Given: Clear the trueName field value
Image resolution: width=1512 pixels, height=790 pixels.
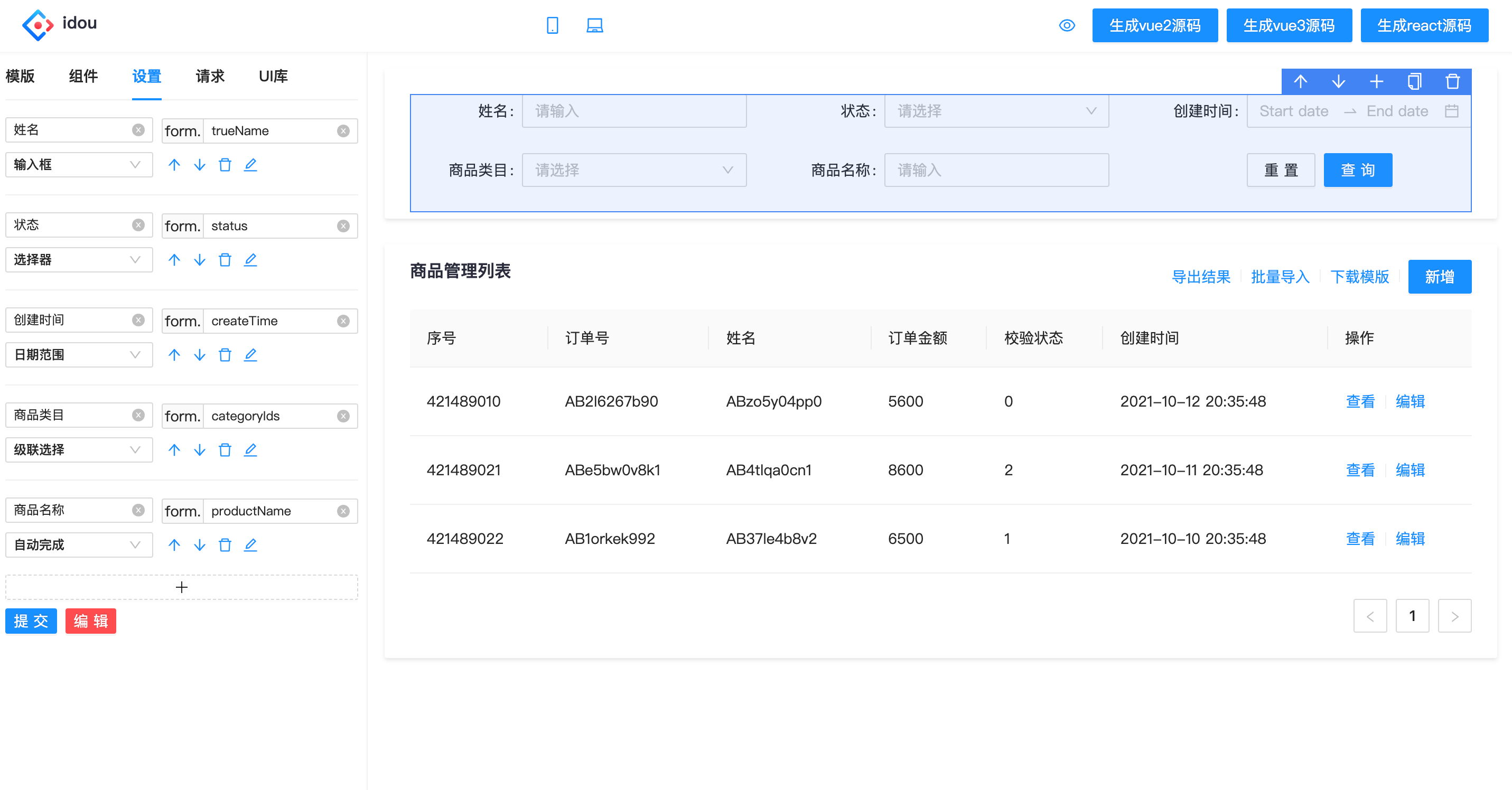Looking at the screenshot, I should point(343,131).
